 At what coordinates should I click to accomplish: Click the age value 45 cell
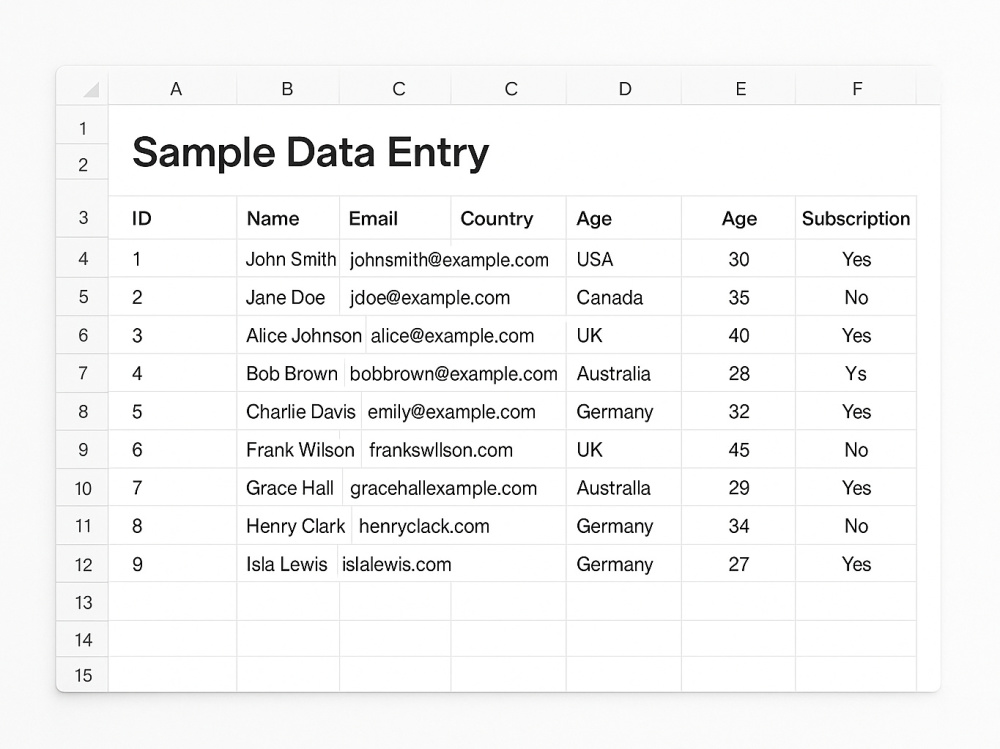pyautogui.click(x=739, y=450)
